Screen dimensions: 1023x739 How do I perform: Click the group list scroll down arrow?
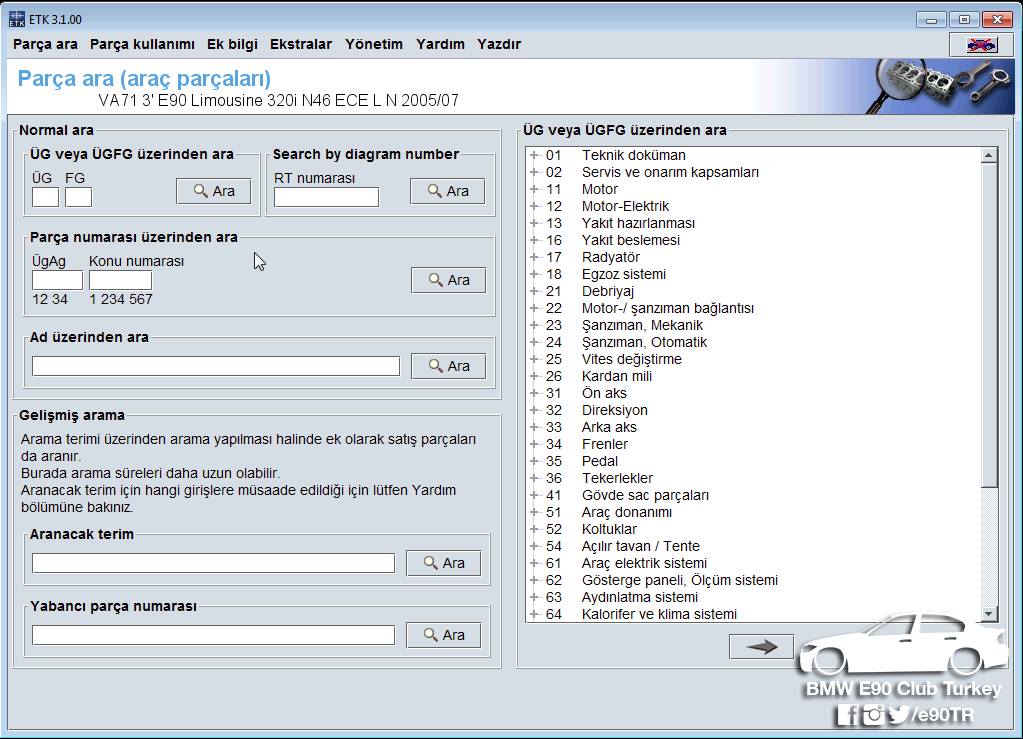point(989,614)
